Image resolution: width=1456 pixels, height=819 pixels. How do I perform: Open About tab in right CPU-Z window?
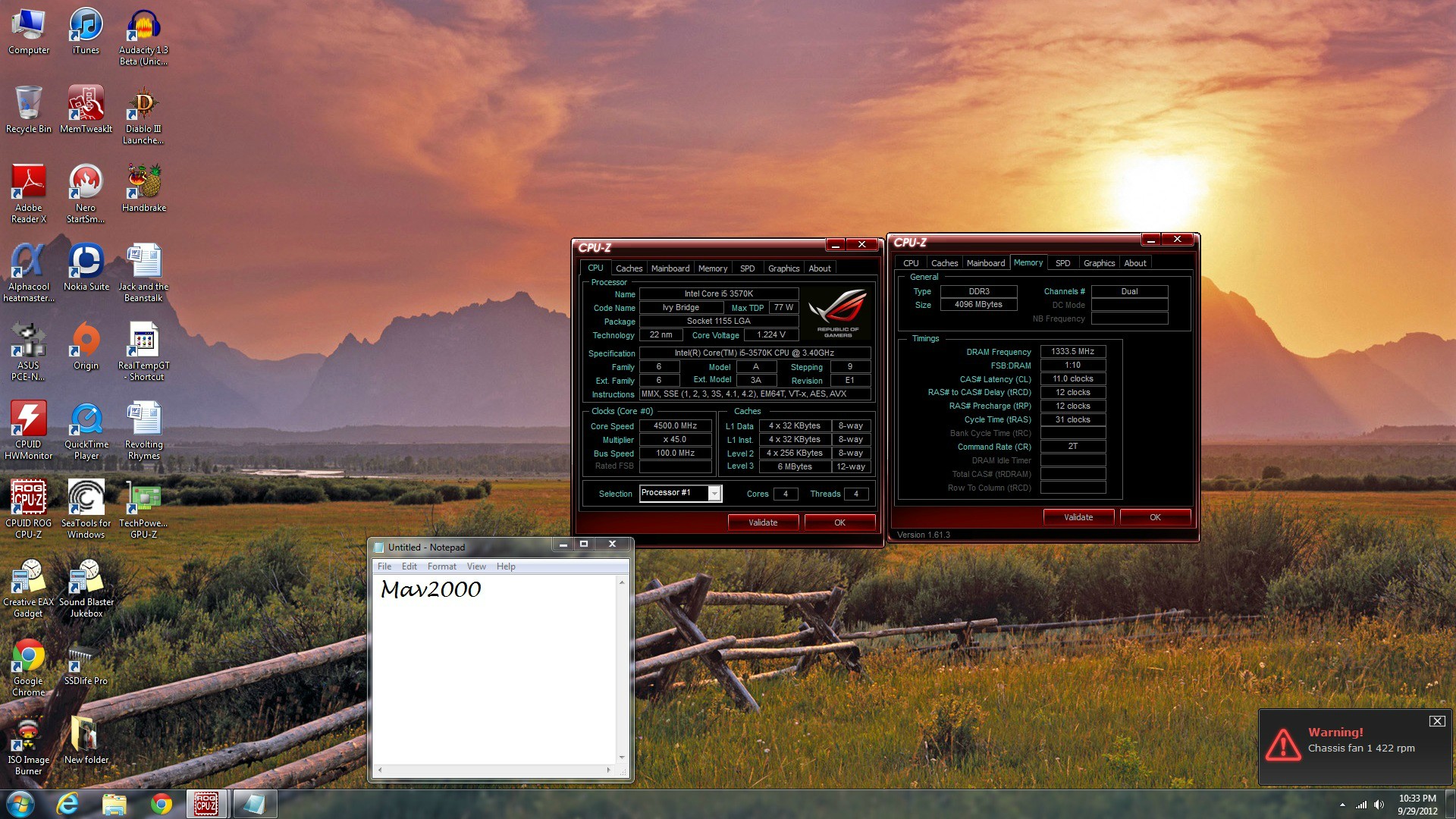1135,263
